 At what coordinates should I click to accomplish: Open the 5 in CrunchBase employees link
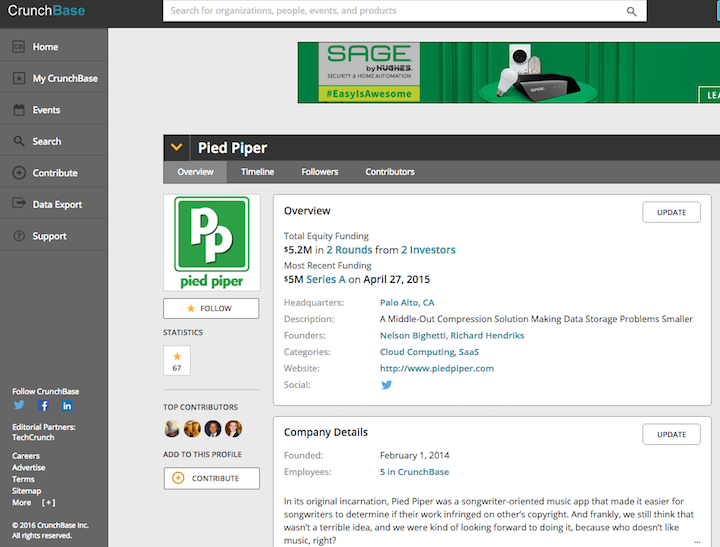click(x=414, y=472)
